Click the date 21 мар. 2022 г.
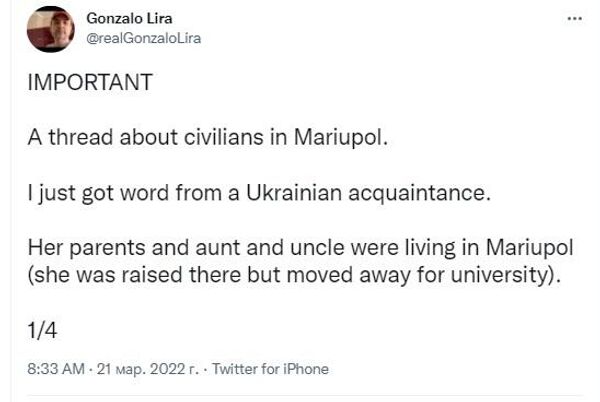Image resolution: width=600 pixels, height=402 pixels. coord(143,368)
